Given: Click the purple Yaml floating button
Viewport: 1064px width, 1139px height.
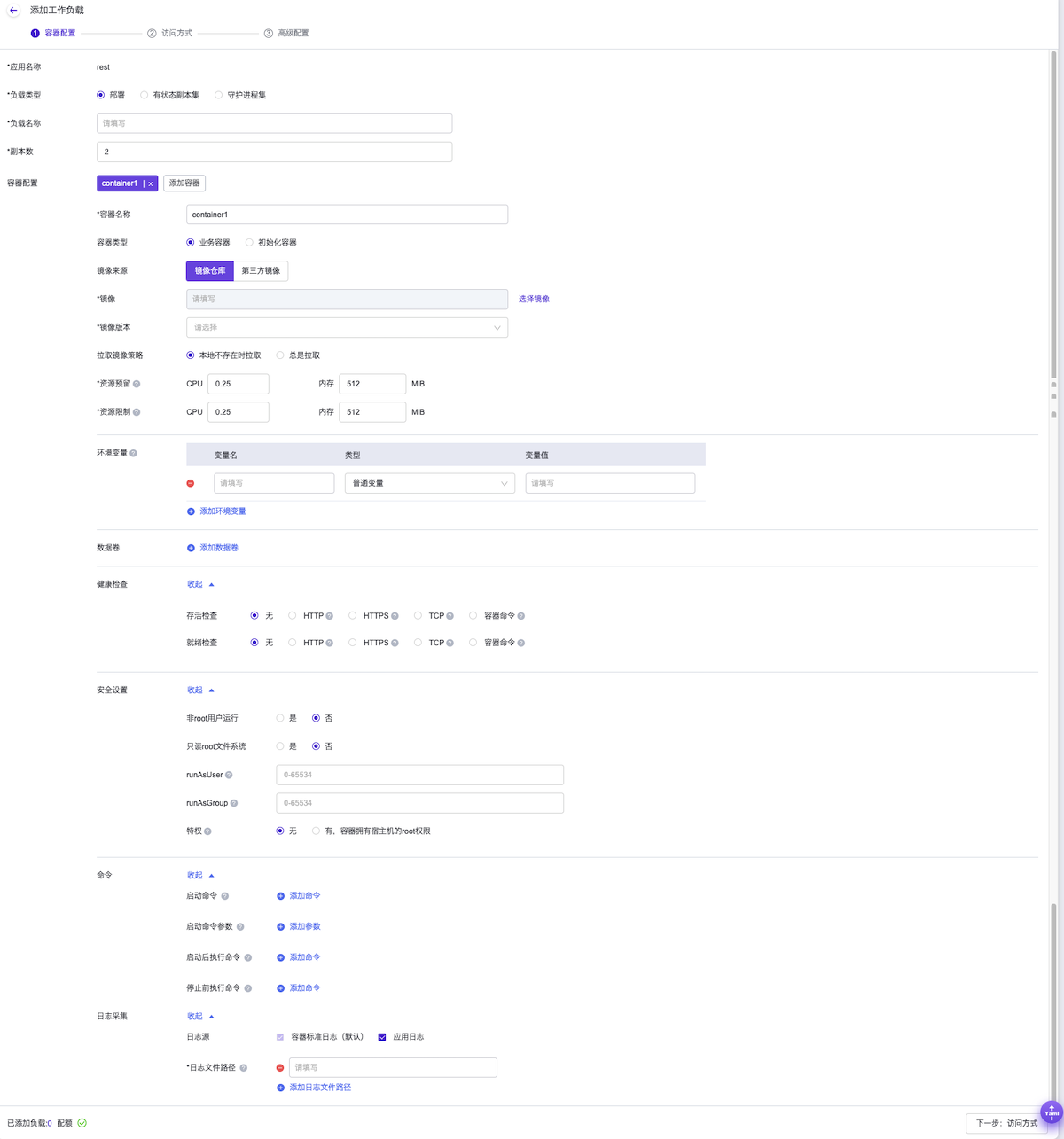Looking at the screenshot, I should click(1051, 1112).
